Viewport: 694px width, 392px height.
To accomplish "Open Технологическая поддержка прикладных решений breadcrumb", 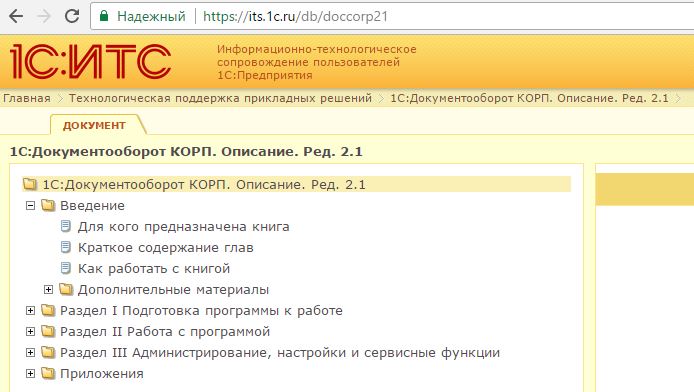I will [x=220, y=98].
